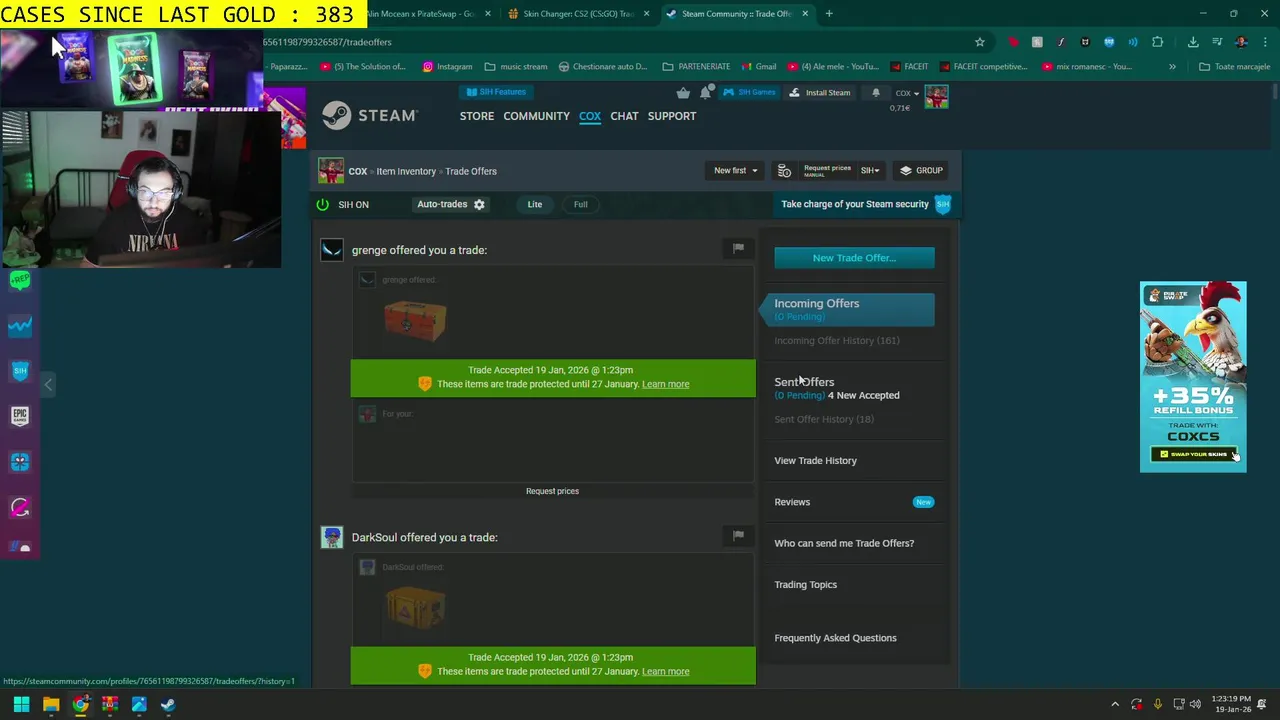The width and height of the screenshot is (1280, 720).
Task: Open View Trade History link
Action: (815, 460)
